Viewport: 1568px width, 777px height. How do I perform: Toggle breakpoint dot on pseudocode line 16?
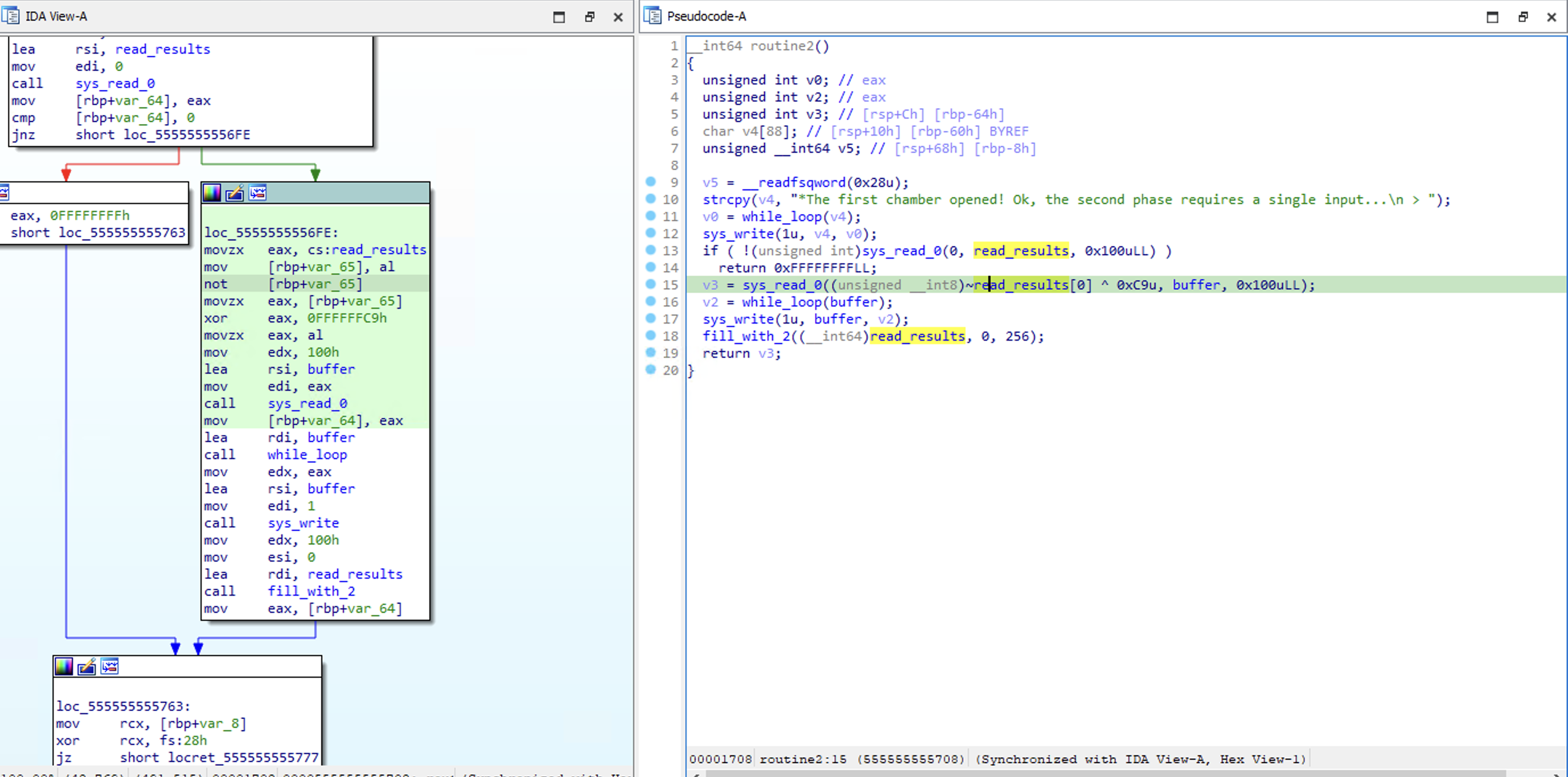pos(650,301)
